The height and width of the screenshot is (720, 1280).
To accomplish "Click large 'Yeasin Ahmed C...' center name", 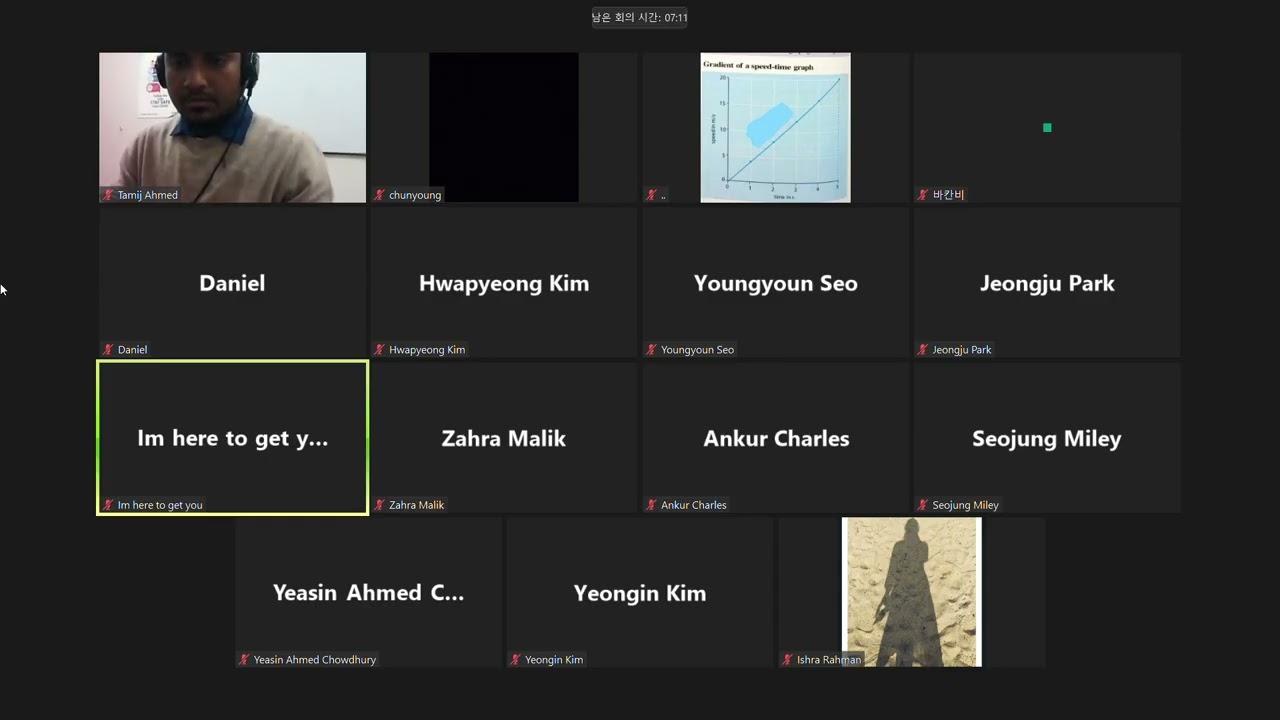I will click(x=368, y=593).
